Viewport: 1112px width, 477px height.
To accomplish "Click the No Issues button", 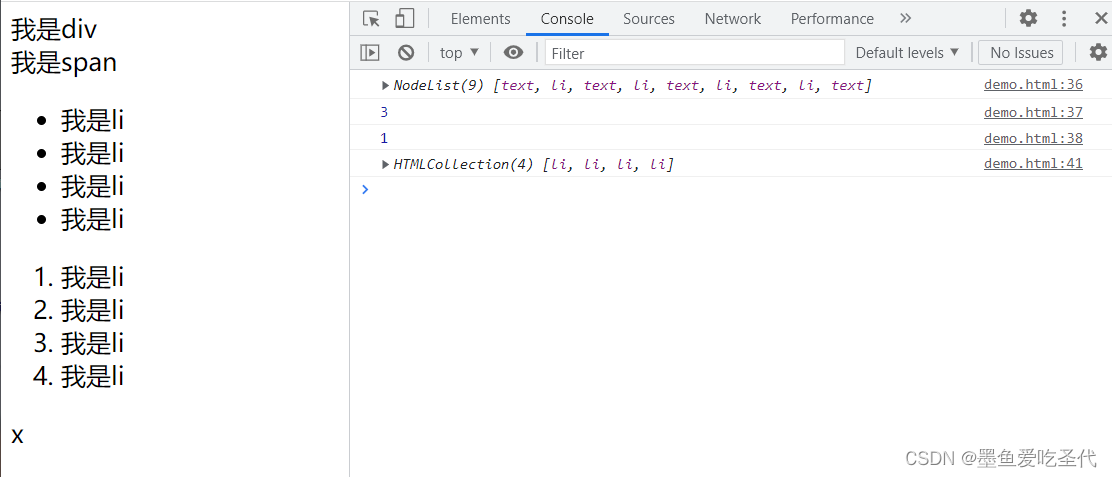I will click(1021, 52).
